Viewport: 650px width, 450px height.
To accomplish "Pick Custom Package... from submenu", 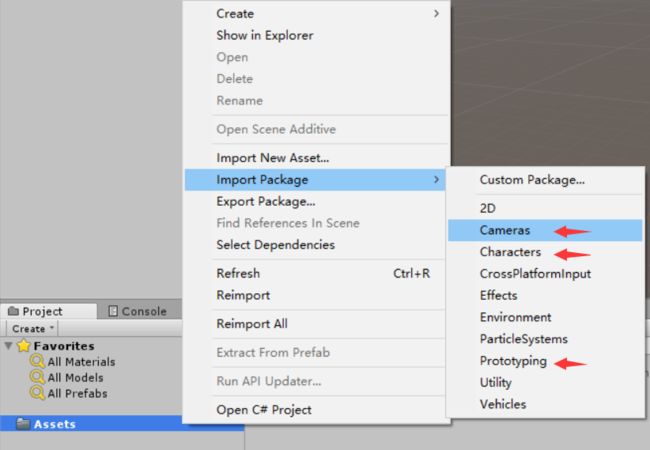I will pyautogui.click(x=545, y=180).
